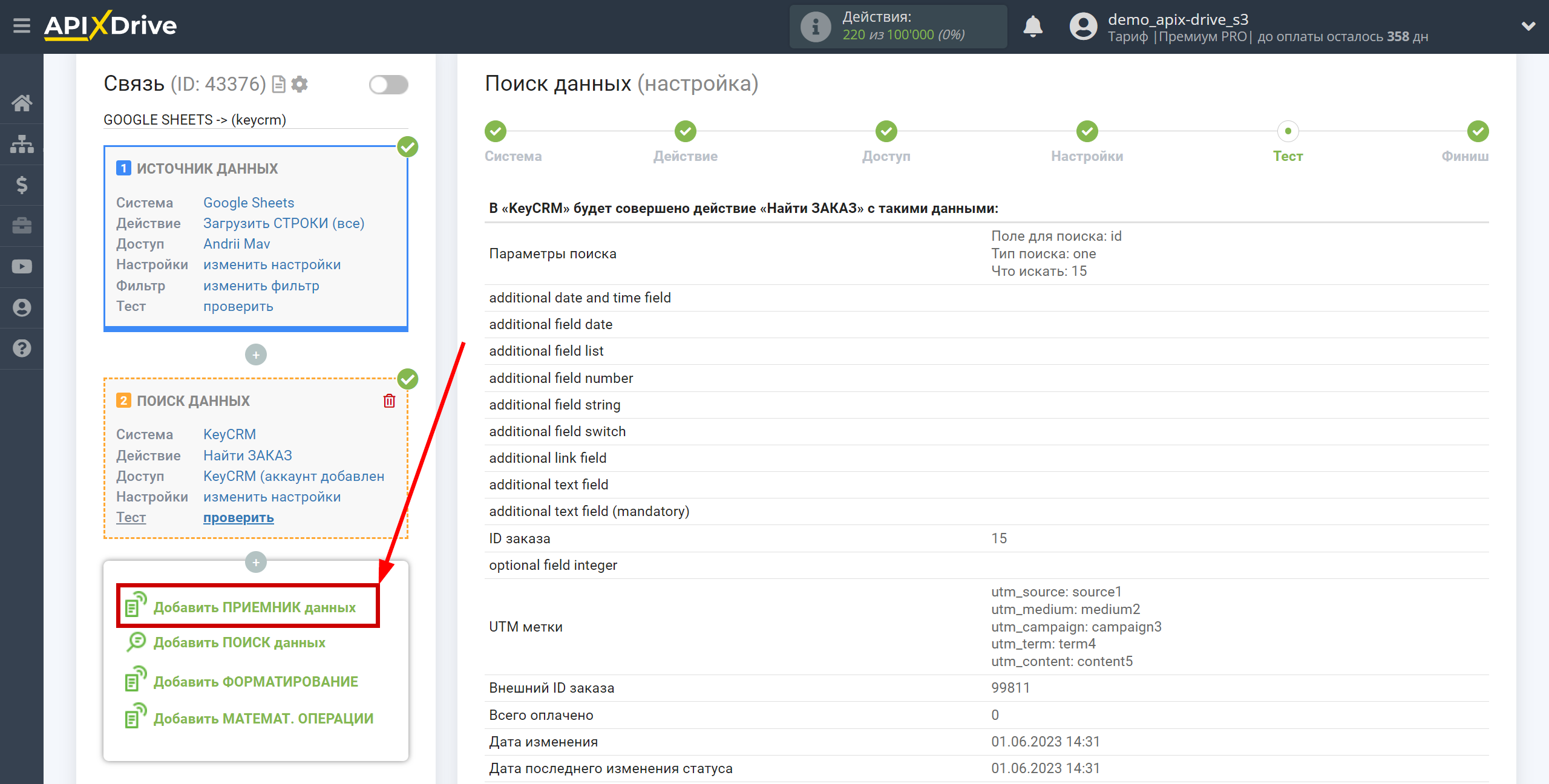Click ИСТОЧНИК ДАННЫХ block header
This screenshot has width=1549, height=784.
click(207, 169)
